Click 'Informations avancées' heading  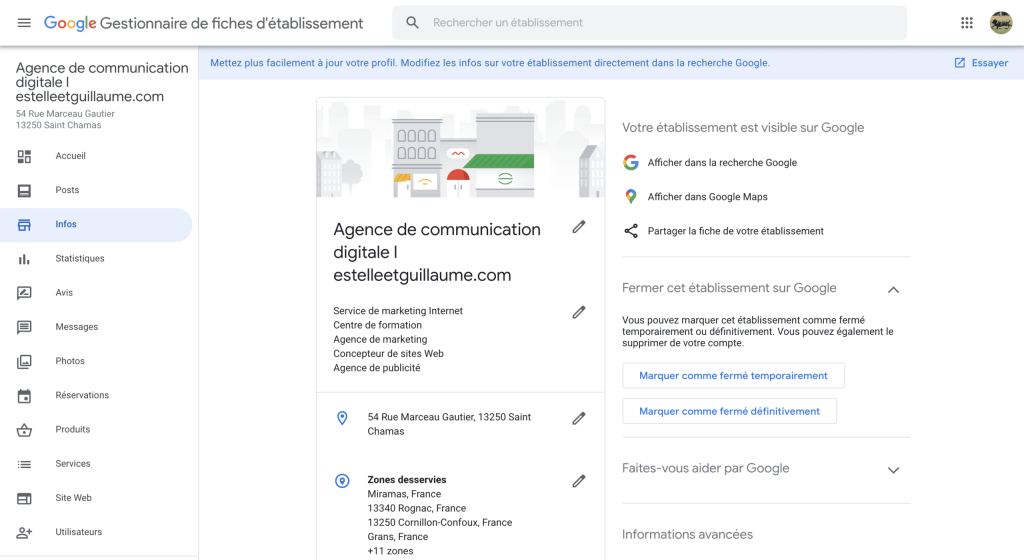[687, 535]
